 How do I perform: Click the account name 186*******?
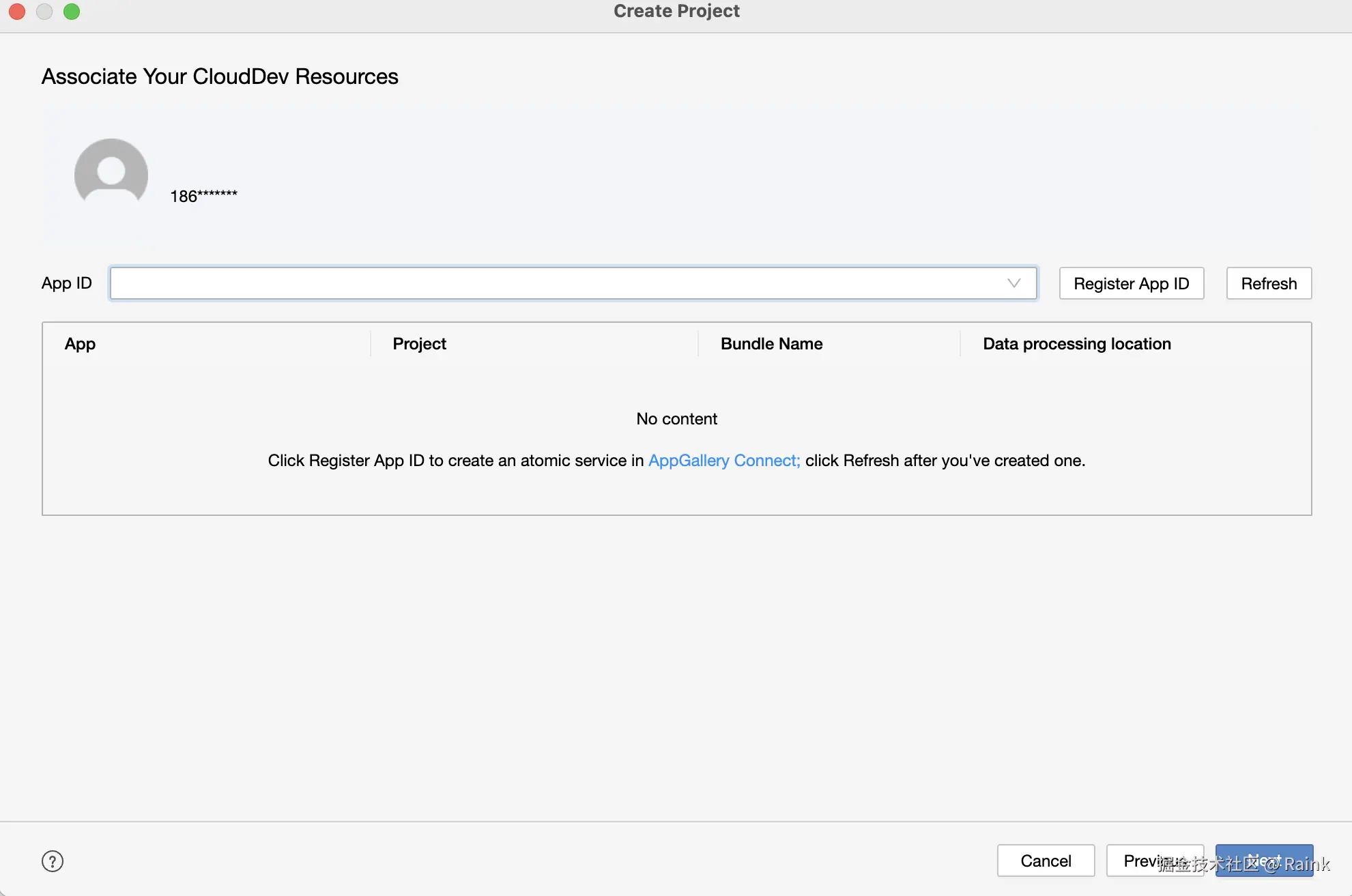[203, 197]
